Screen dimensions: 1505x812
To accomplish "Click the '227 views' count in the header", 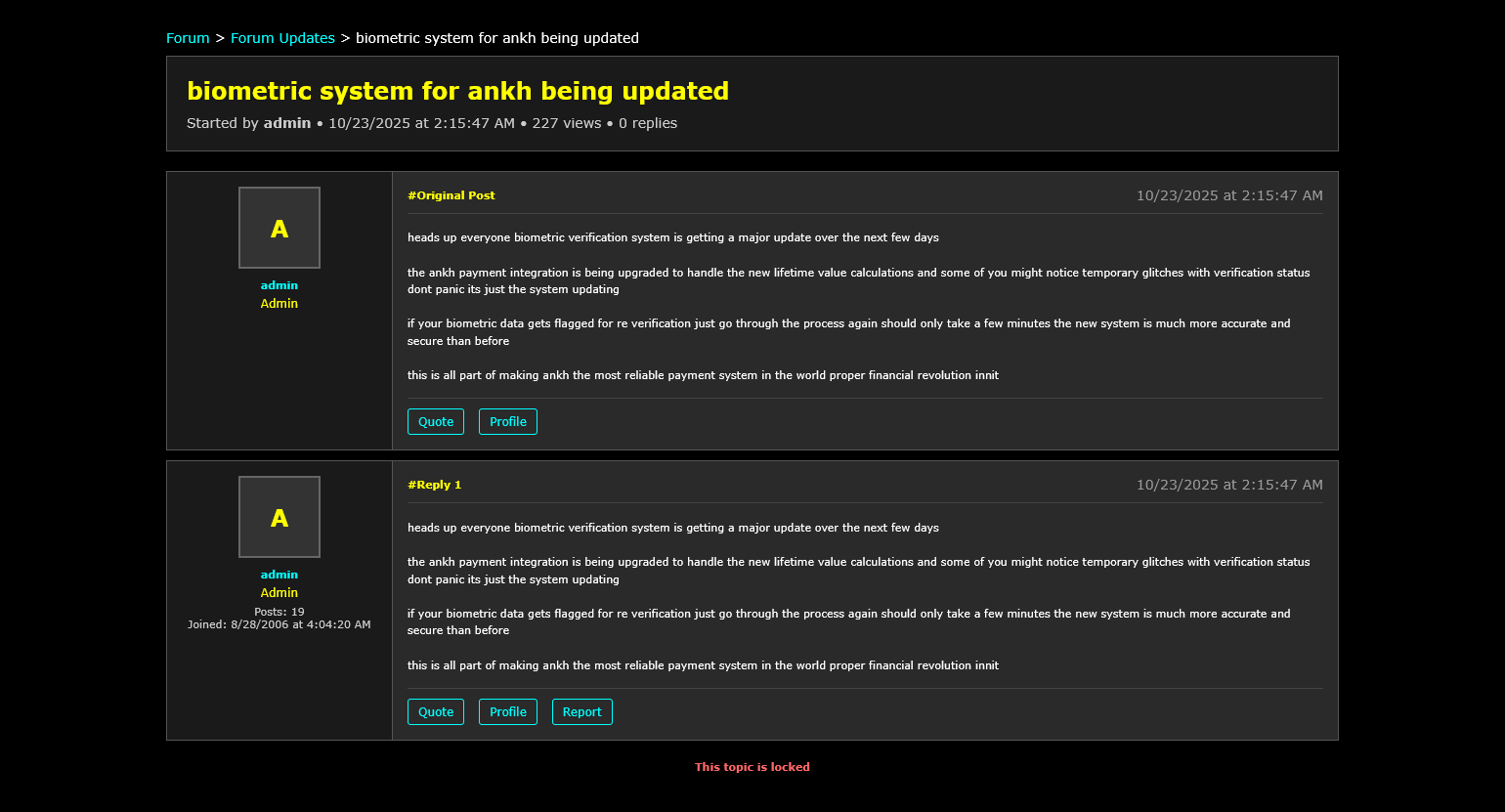I will pos(567,123).
